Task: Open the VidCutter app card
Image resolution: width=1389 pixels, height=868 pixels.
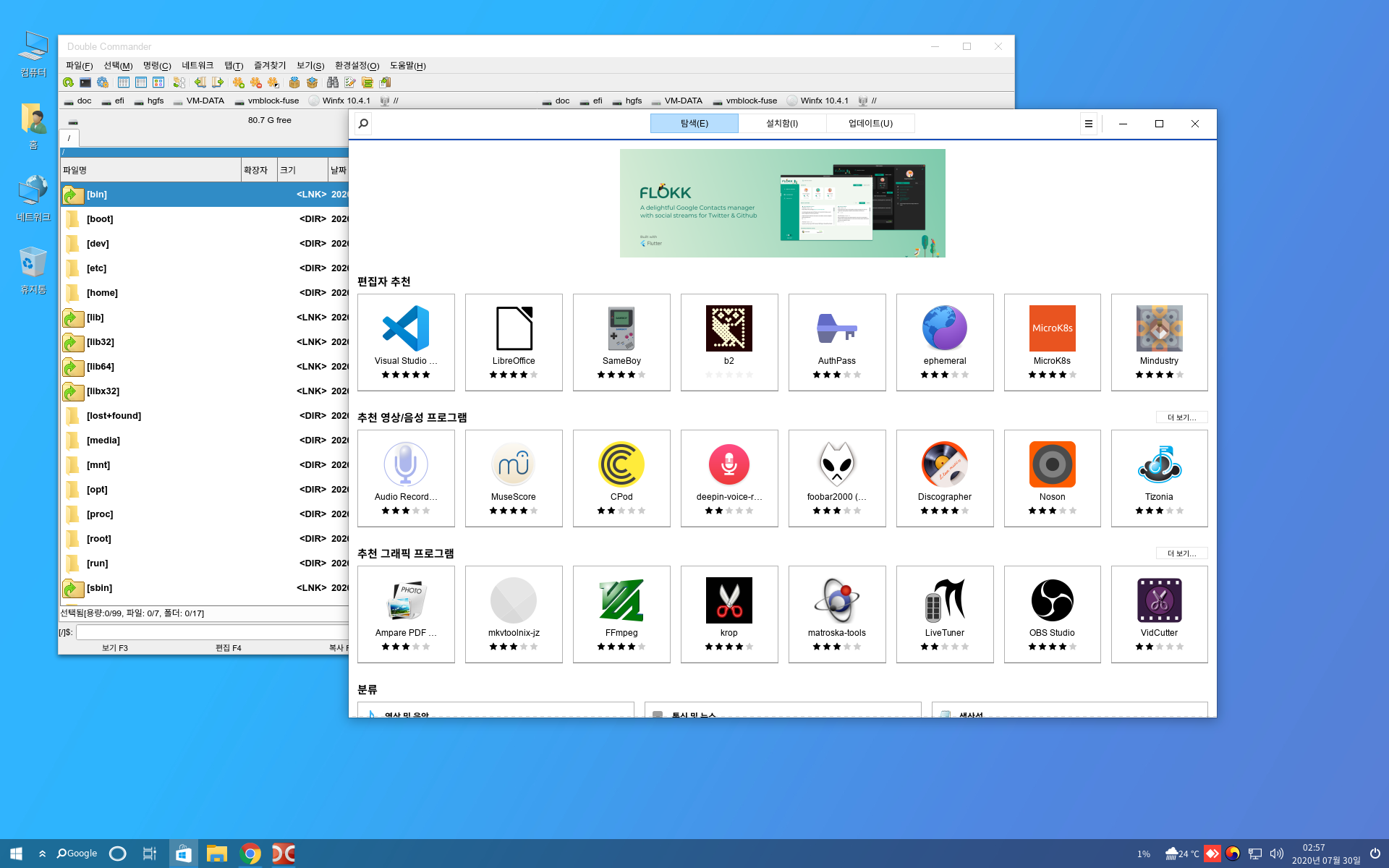Action: pos(1160,614)
